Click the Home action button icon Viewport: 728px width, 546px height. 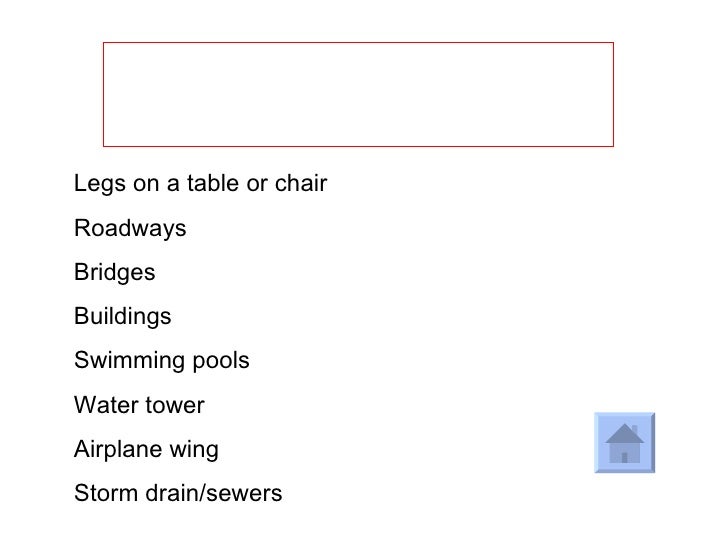tap(624, 442)
